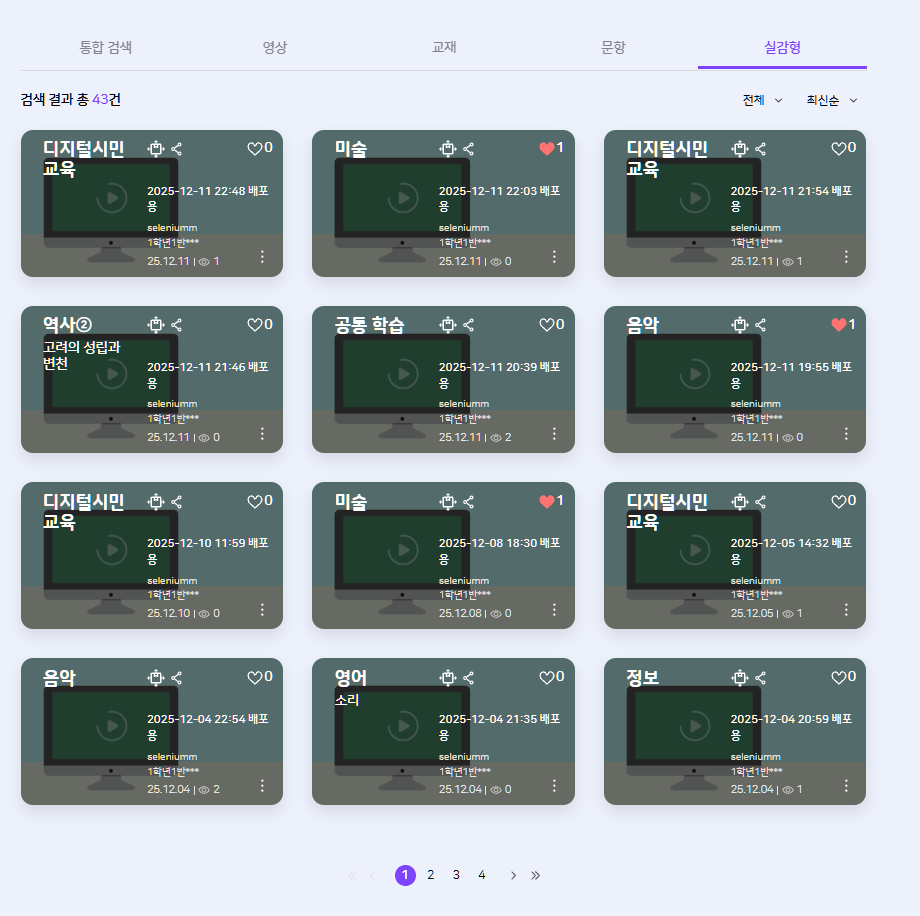
Task: Click box-with-arrows icon on 12-10 11:59 card
Action: tap(155, 502)
